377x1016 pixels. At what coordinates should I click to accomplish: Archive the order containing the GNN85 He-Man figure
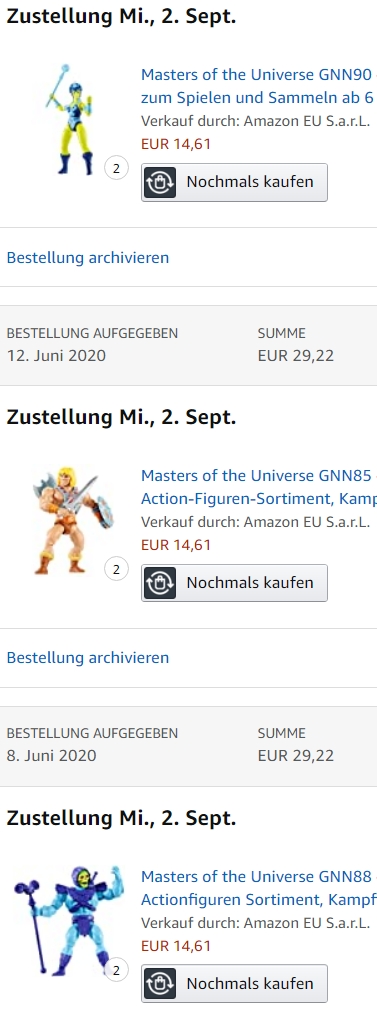[x=87, y=658]
